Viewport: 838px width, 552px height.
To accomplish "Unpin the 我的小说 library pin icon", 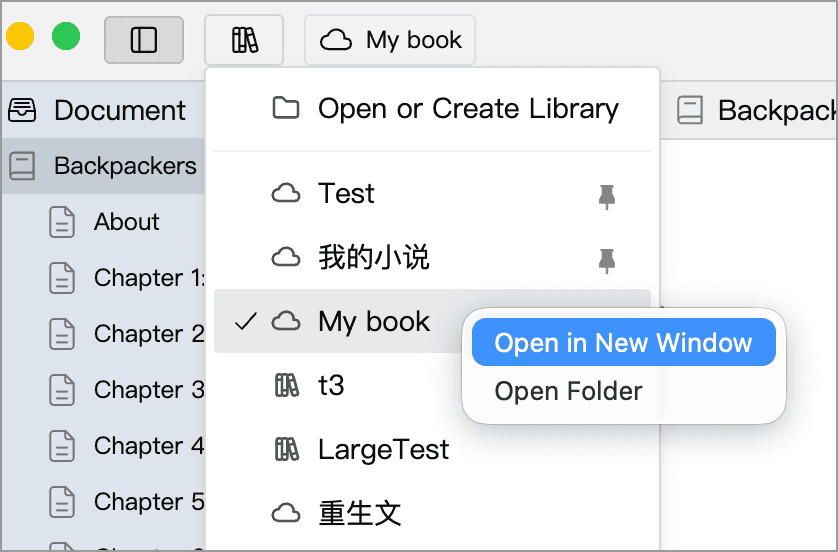I will coord(607,261).
